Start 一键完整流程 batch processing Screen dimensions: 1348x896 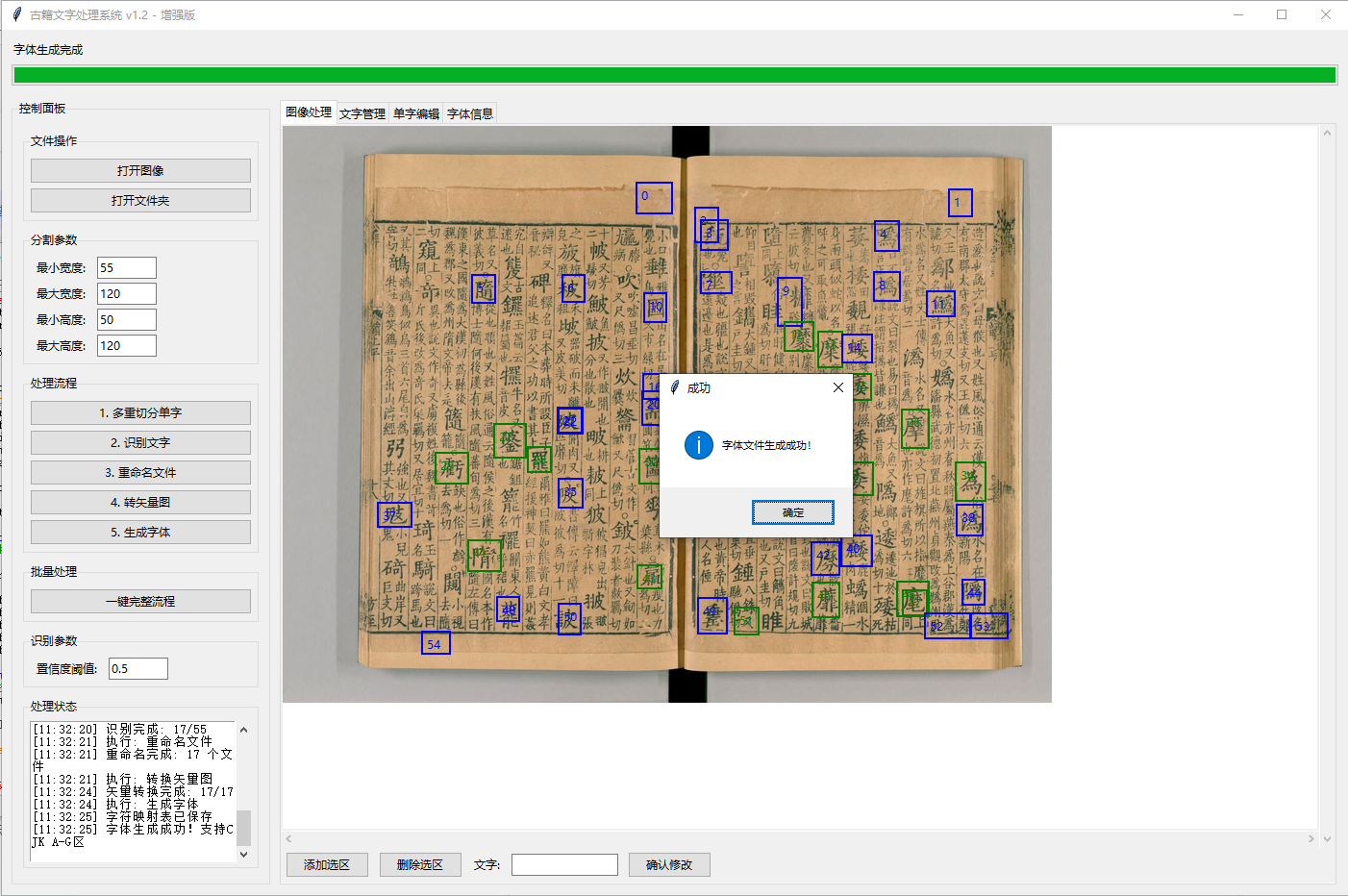pos(140,601)
